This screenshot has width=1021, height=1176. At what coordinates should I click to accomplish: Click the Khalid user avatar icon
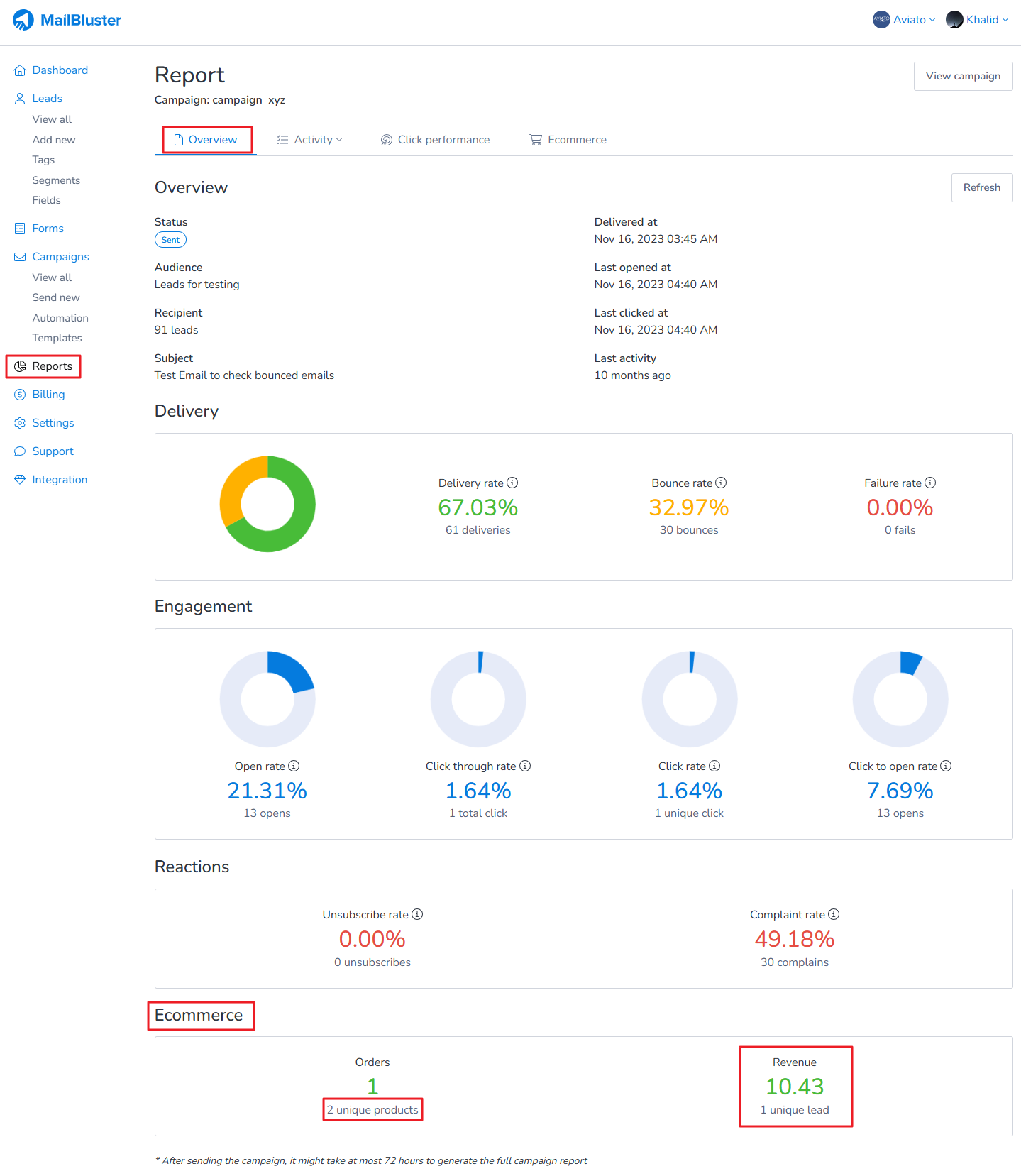(954, 20)
